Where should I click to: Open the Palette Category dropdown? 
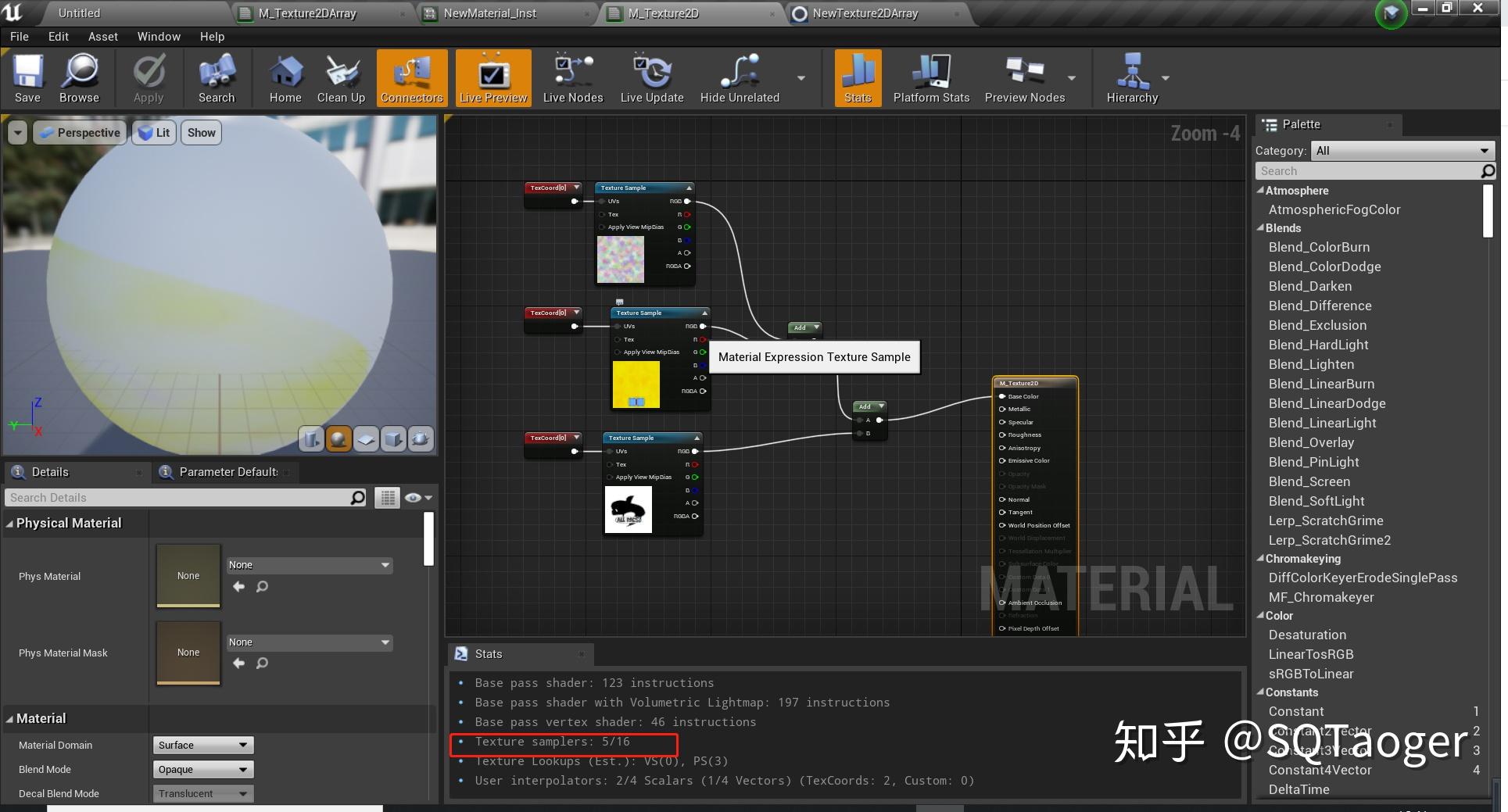pyautogui.click(x=1402, y=150)
